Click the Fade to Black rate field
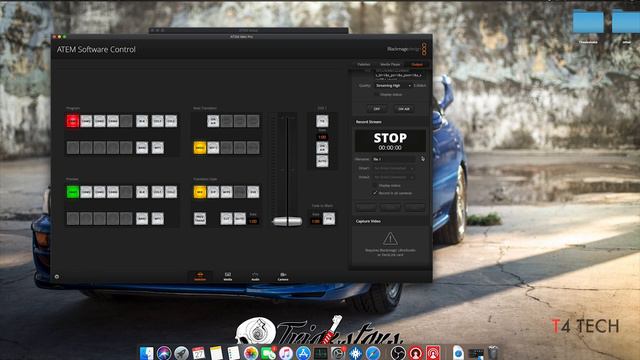 pos(316,221)
